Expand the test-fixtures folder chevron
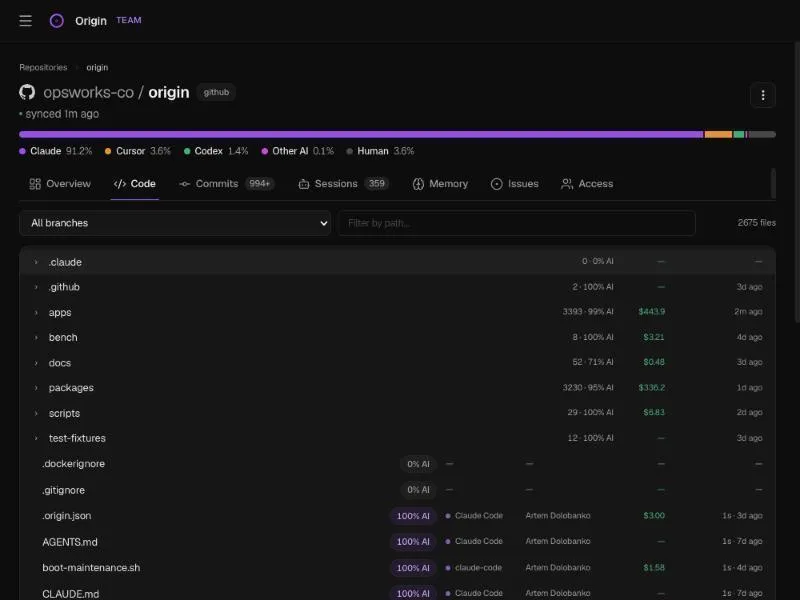Viewport: 800px width, 600px height. 36,438
